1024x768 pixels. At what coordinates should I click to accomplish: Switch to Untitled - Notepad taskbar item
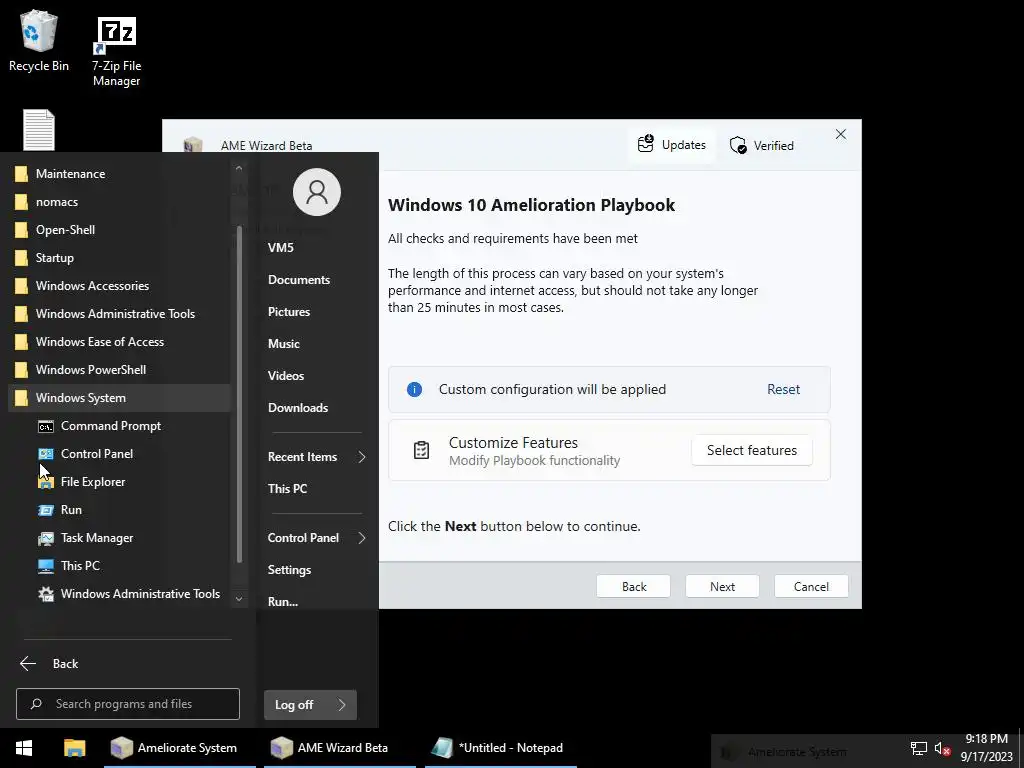(501, 748)
